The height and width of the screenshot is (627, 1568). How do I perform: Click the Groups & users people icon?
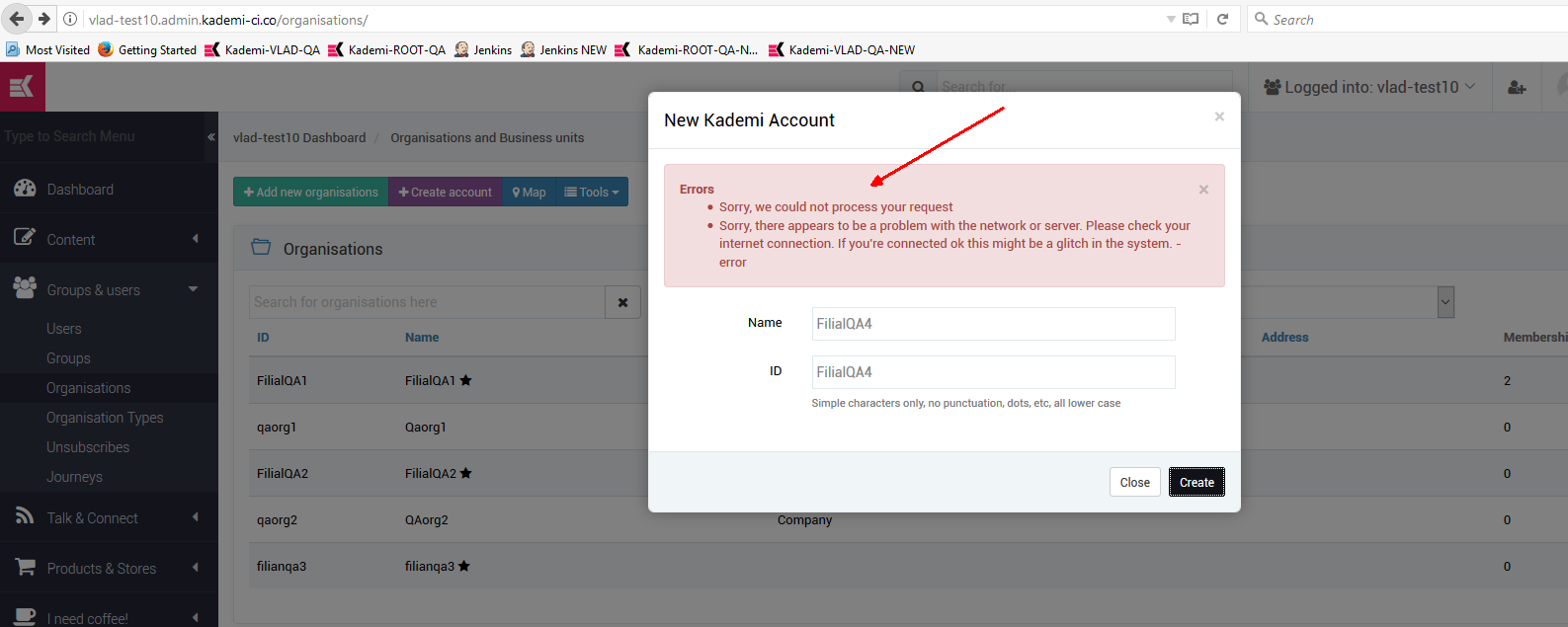tap(25, 287)
